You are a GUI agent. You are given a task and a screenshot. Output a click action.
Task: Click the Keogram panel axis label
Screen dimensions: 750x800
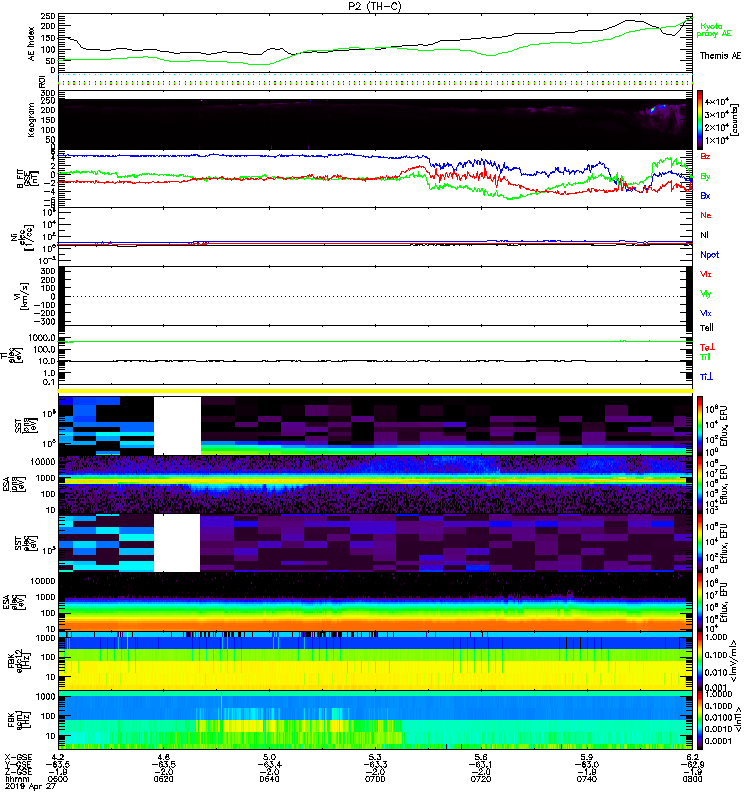click(32, 119)
